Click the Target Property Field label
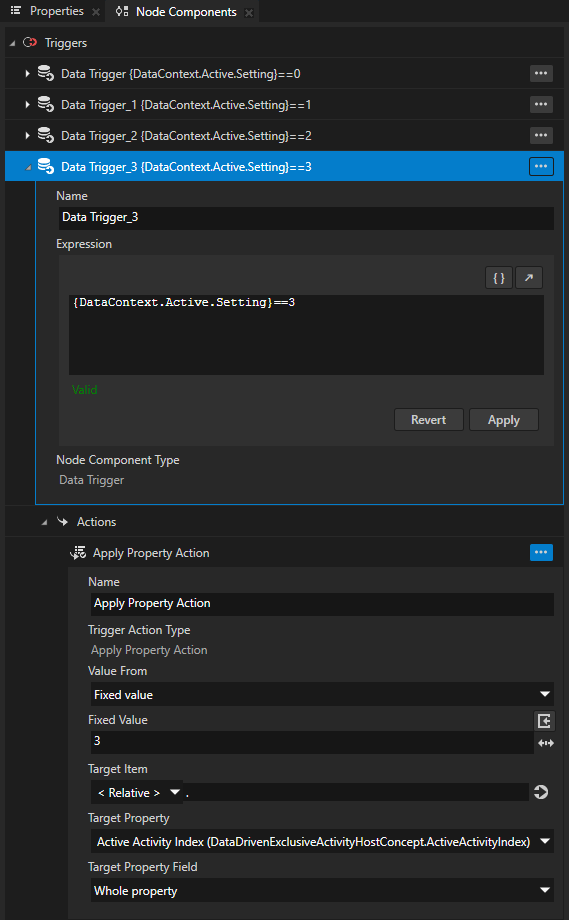This screenshot has height=920, width=569. click(x=143, y=867)
